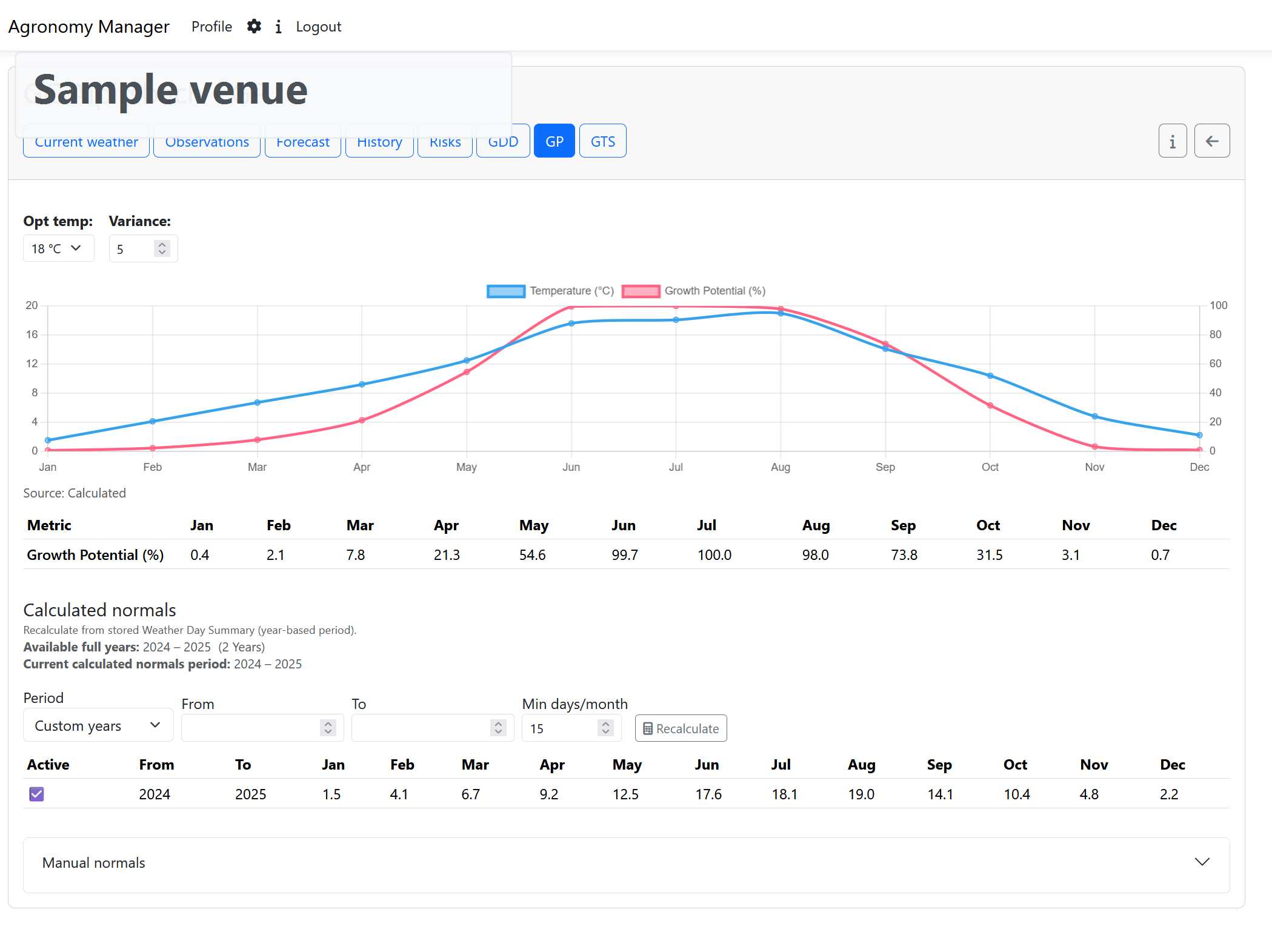This screenshot has height=952, width=1272.
Task: Select the Current weather tab
Action: coord(85,141)
